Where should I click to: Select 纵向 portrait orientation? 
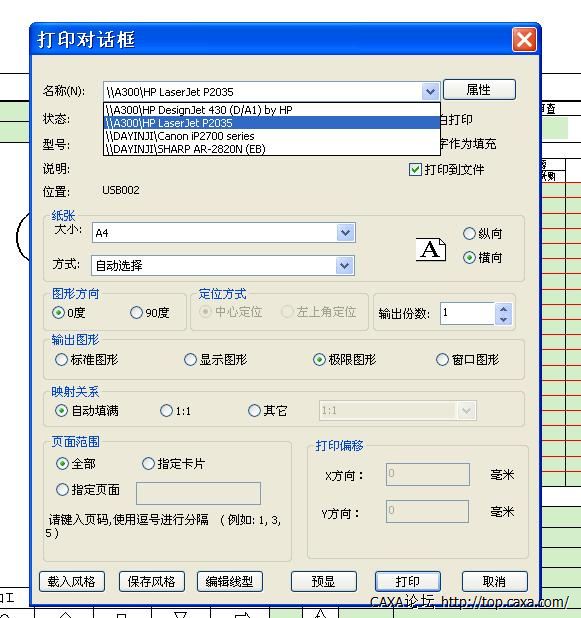tap(469, 234)
